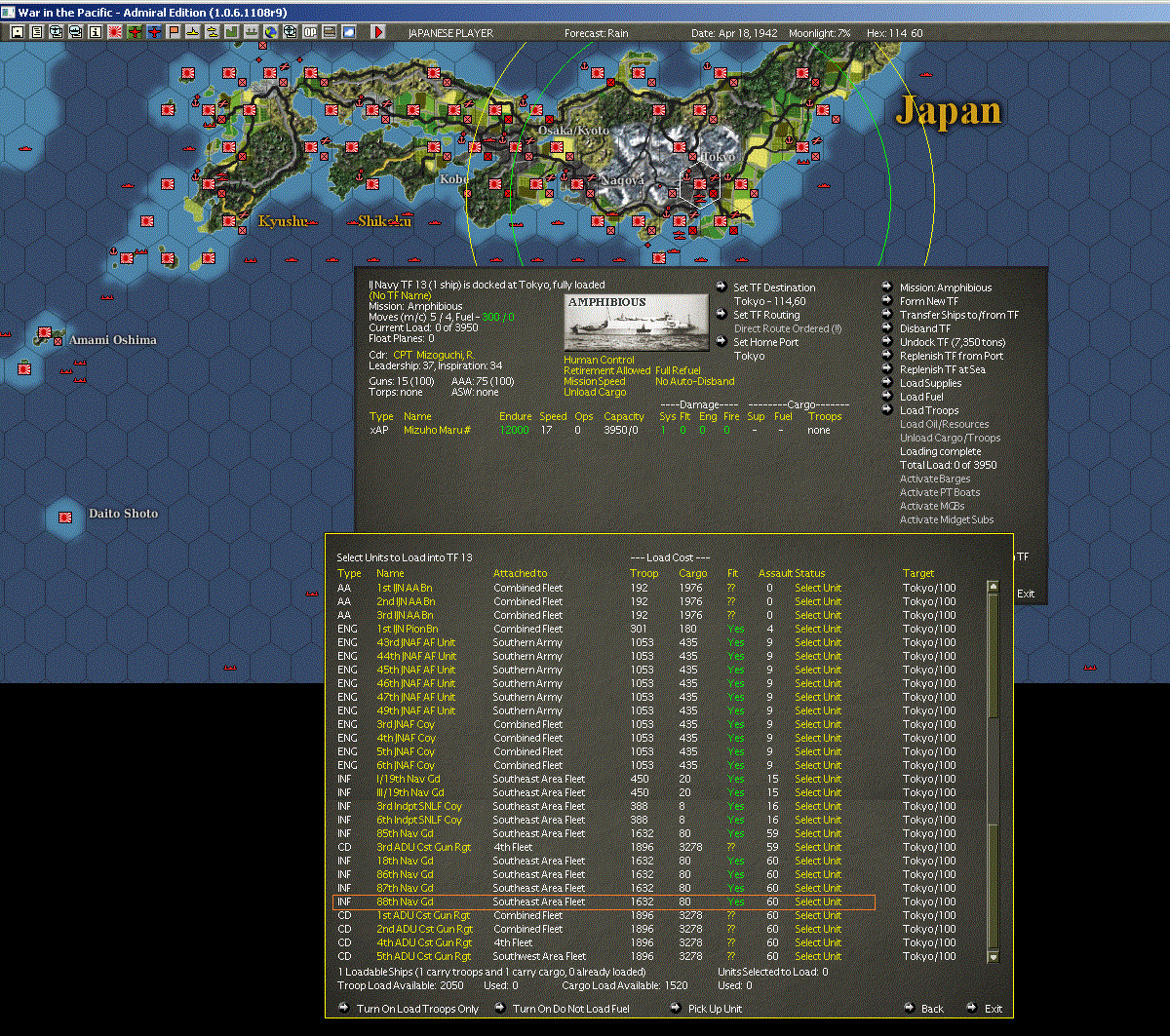Viewport: 1170px width, 1036px height.
Task: Click the Daito Shoto base on map
Action: (65, 517)
